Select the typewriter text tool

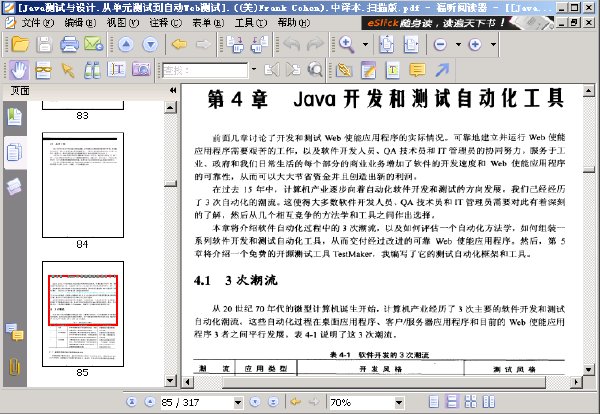click(x=393, y=70)
